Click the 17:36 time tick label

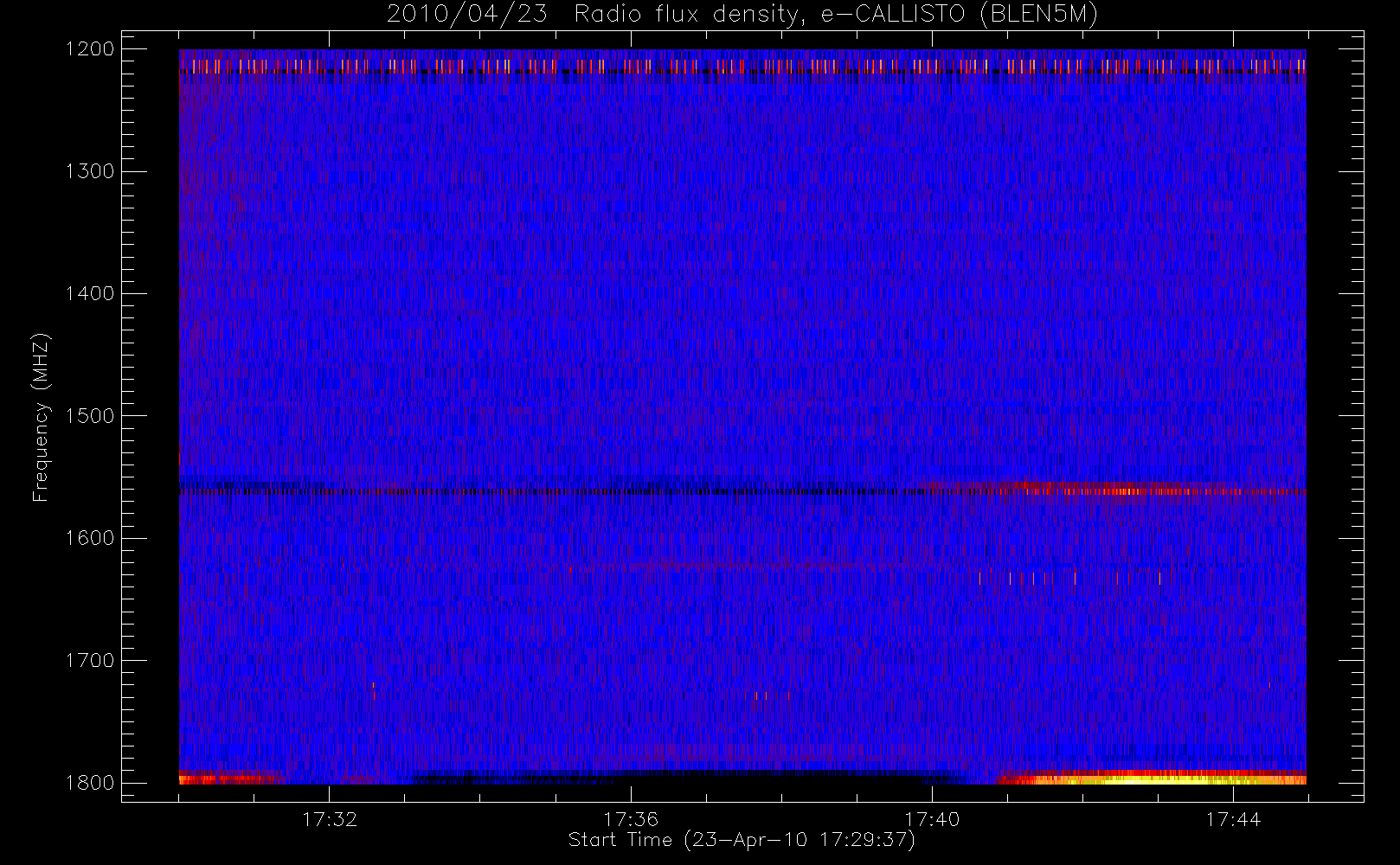click(631, 819)
